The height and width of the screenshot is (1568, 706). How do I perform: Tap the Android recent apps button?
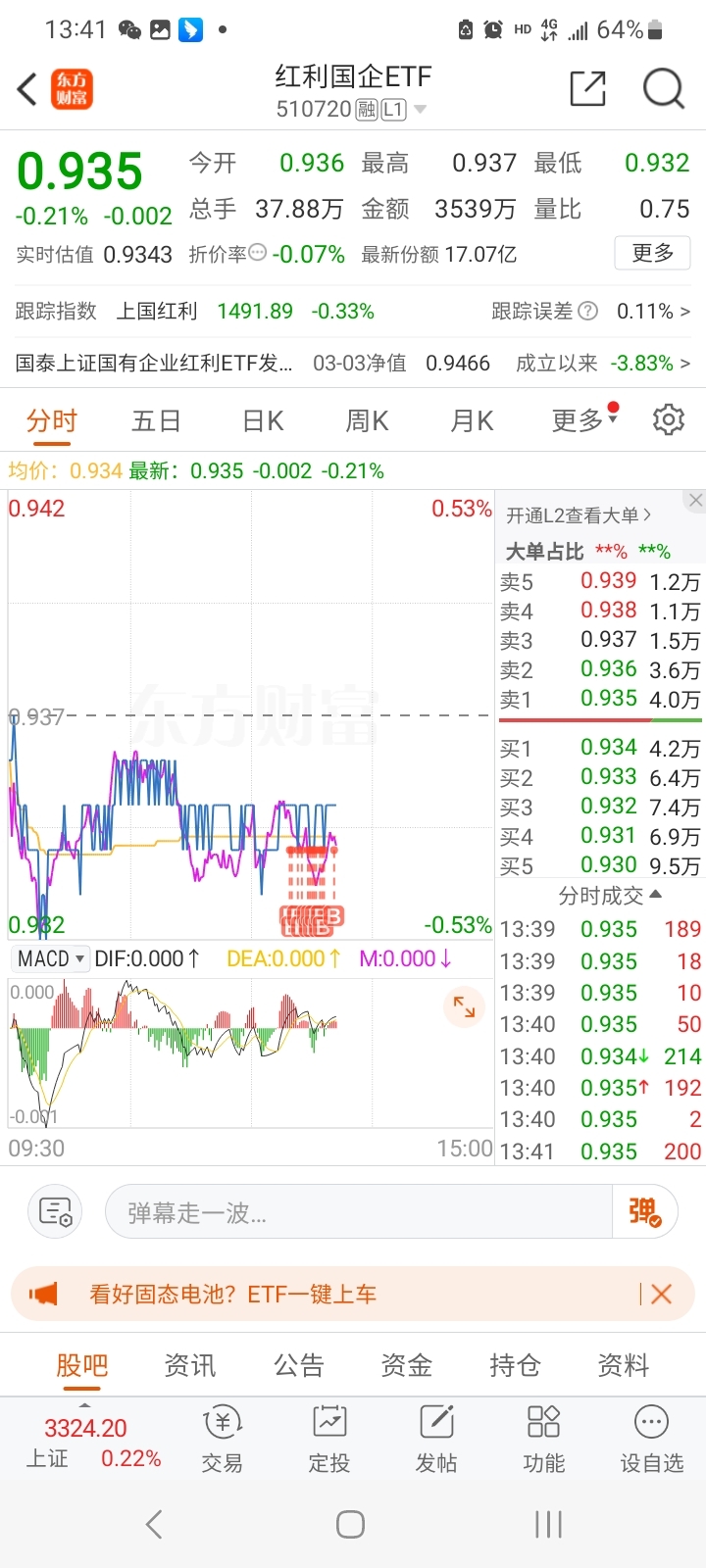tap(549, 1524)
